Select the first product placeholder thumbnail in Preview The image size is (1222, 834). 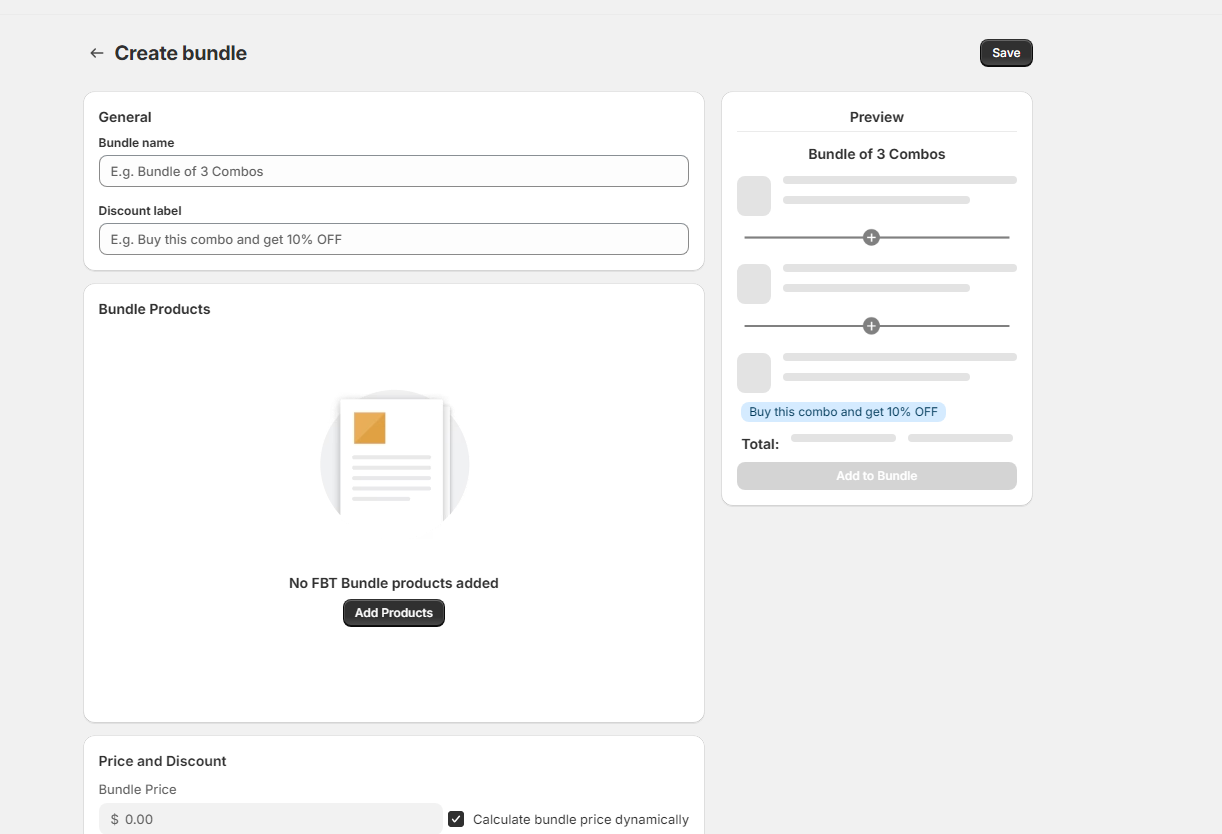[754, 196]
